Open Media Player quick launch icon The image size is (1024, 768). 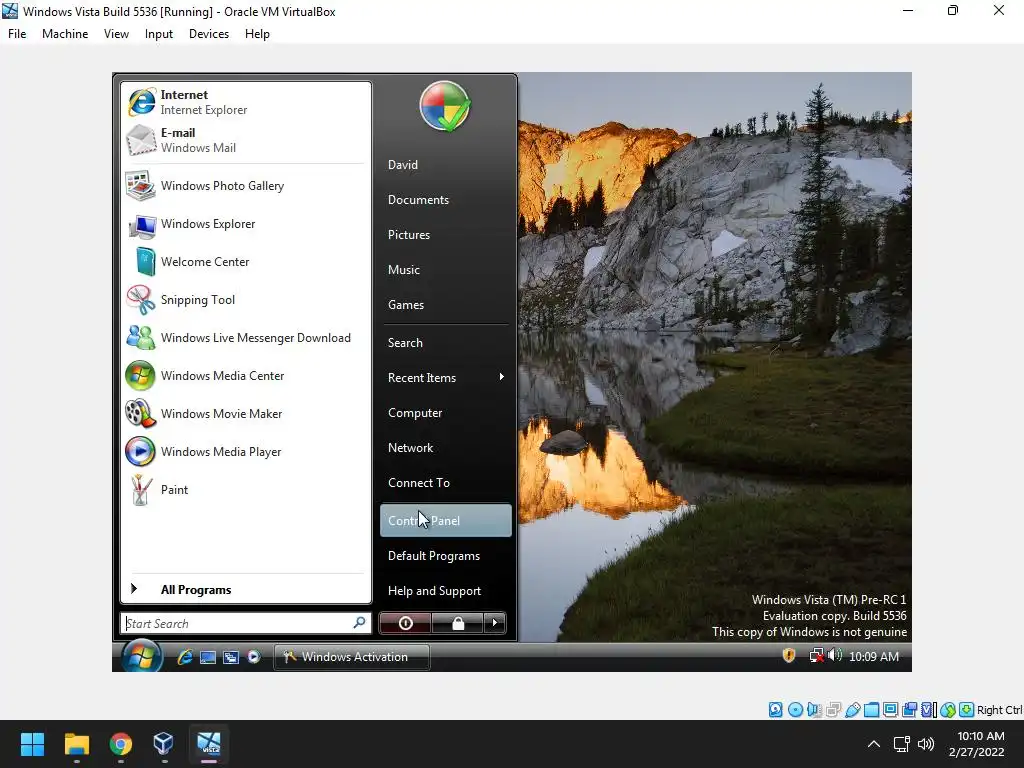(x=253, y=657)
